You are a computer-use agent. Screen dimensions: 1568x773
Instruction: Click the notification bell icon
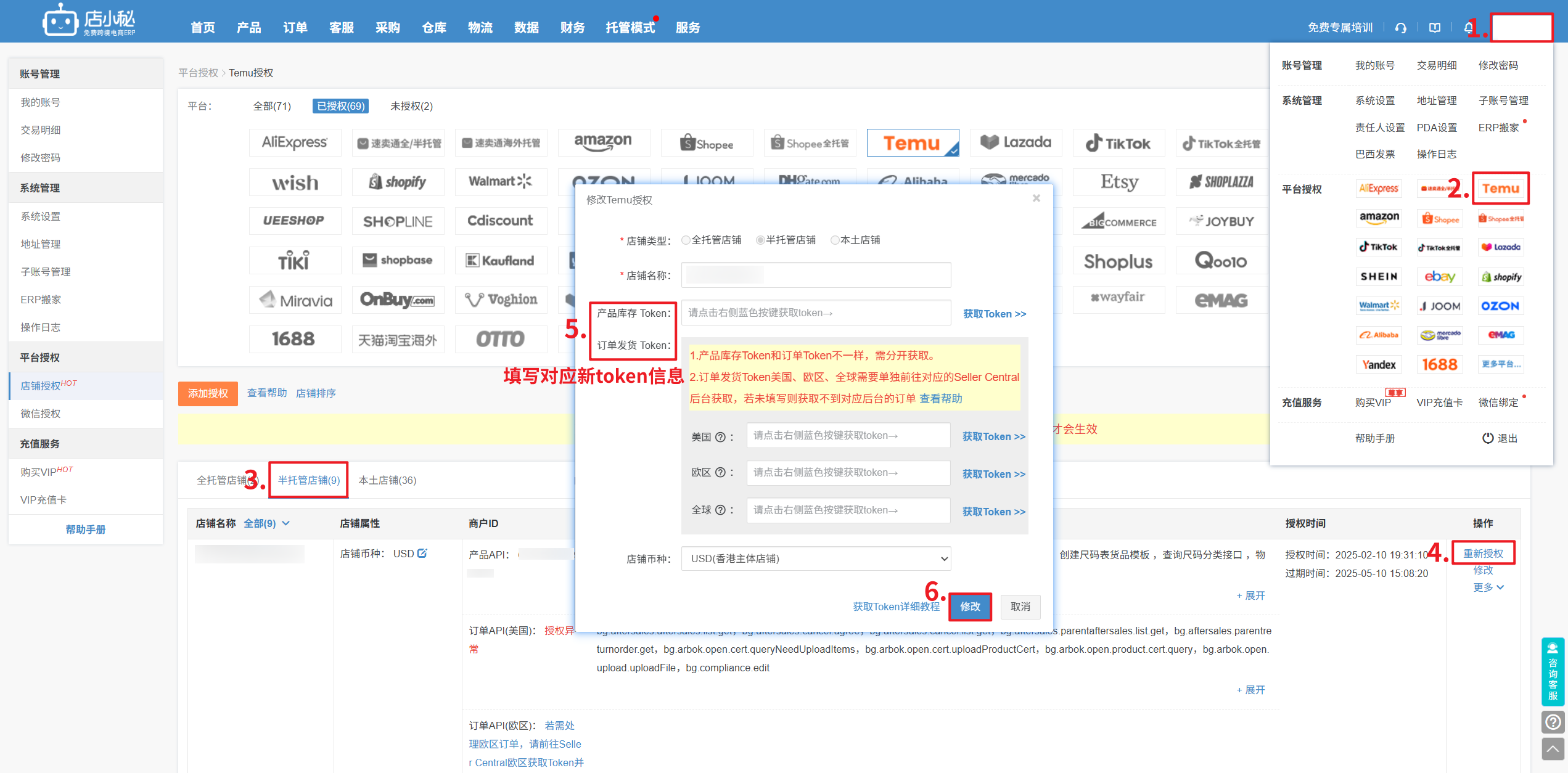click(1468, 28)
